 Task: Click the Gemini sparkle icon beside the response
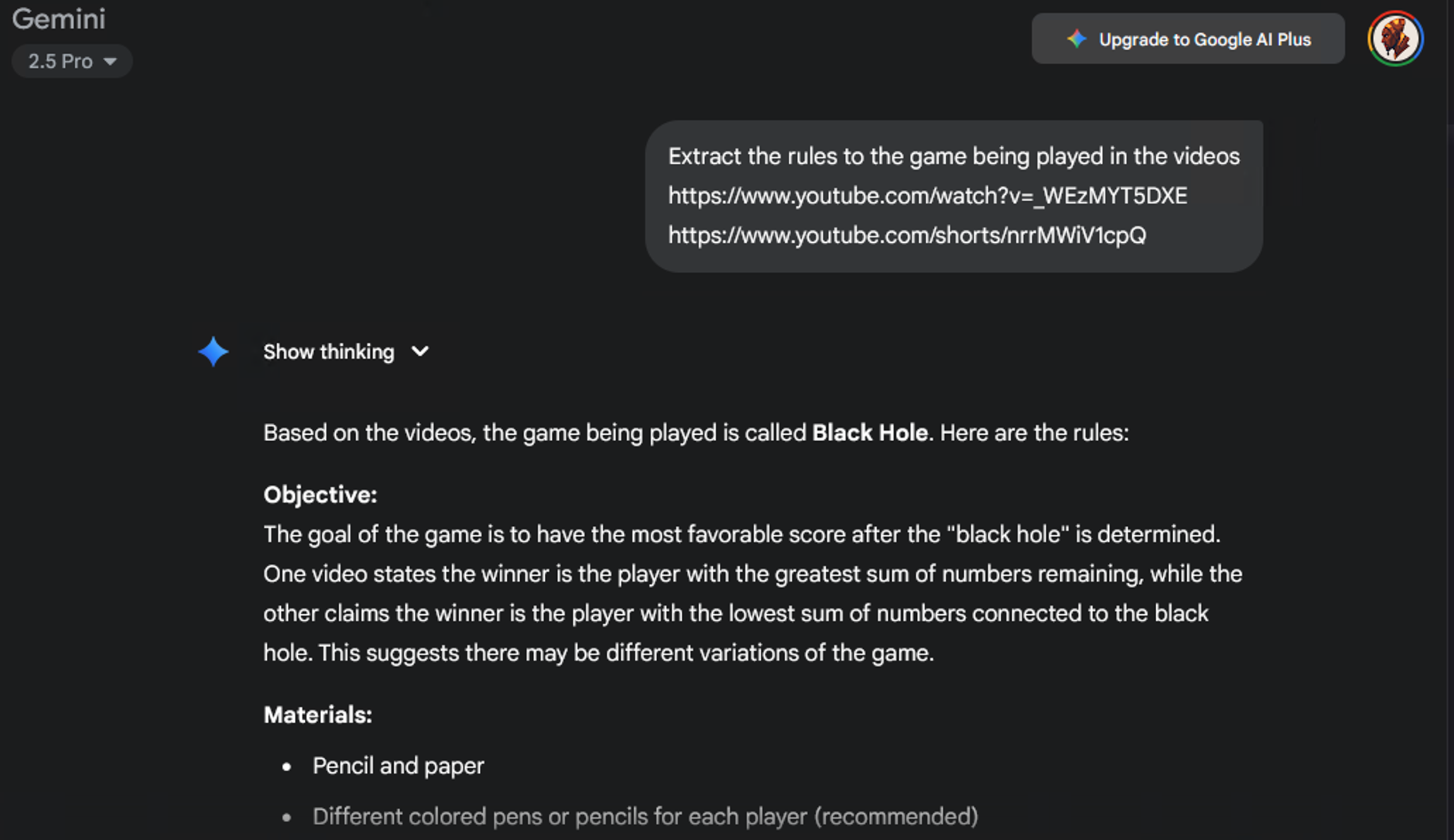213,352
